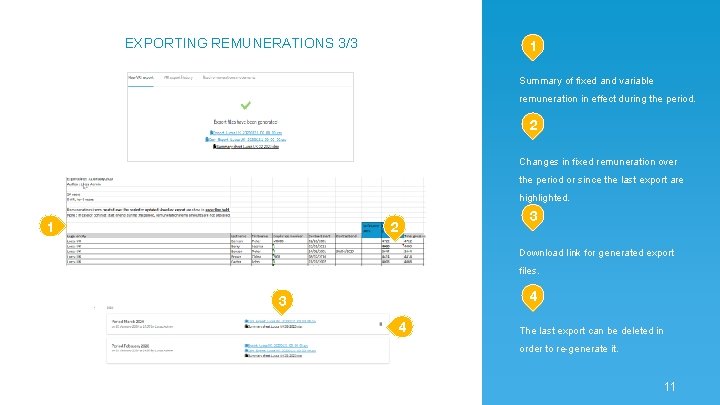720x405 pixels.
Task: Select the active underlined export tab
Action: pyautogui.click(x=141, y=78)
